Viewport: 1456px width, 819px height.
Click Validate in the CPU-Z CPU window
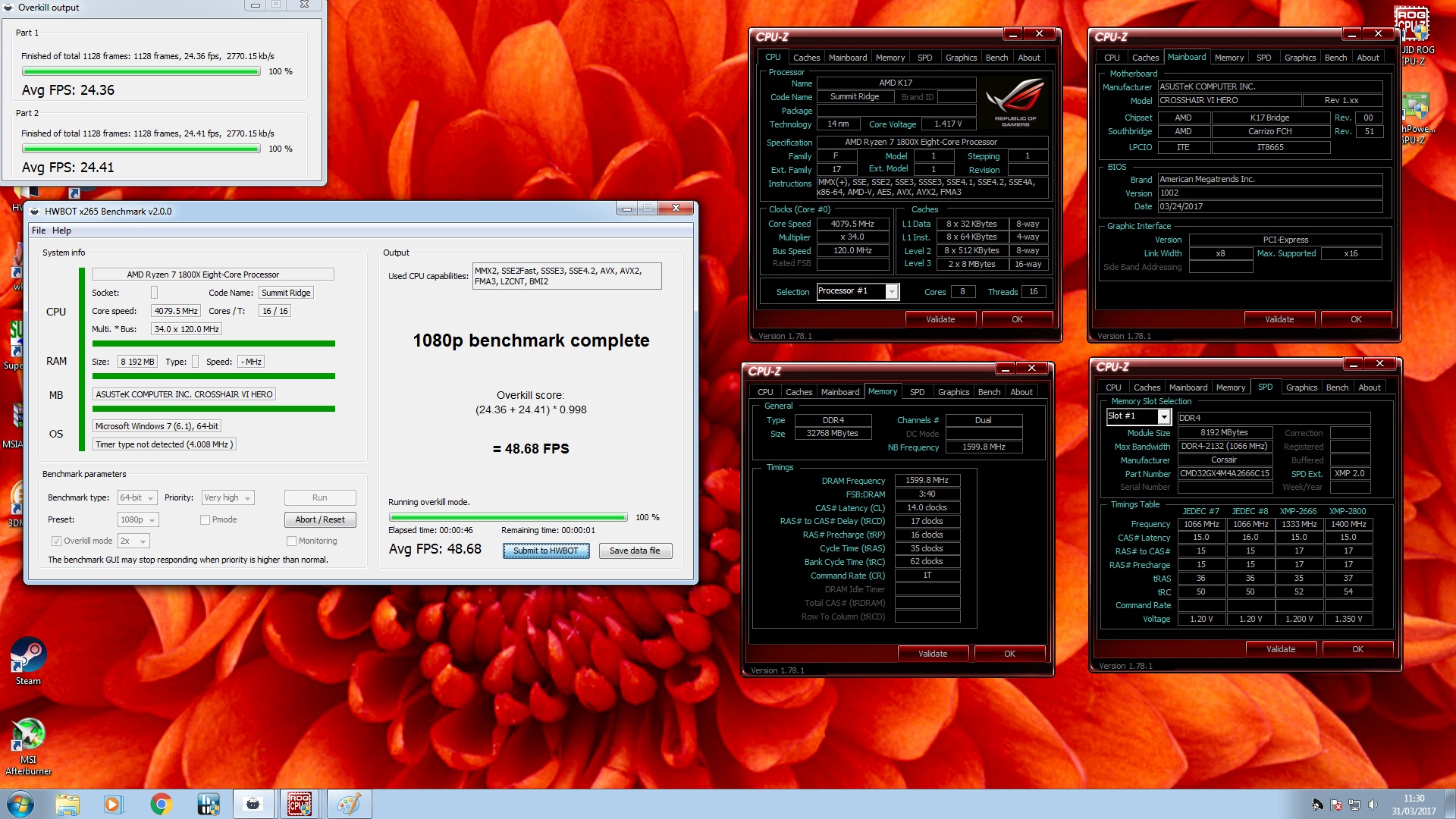(940, 319)
